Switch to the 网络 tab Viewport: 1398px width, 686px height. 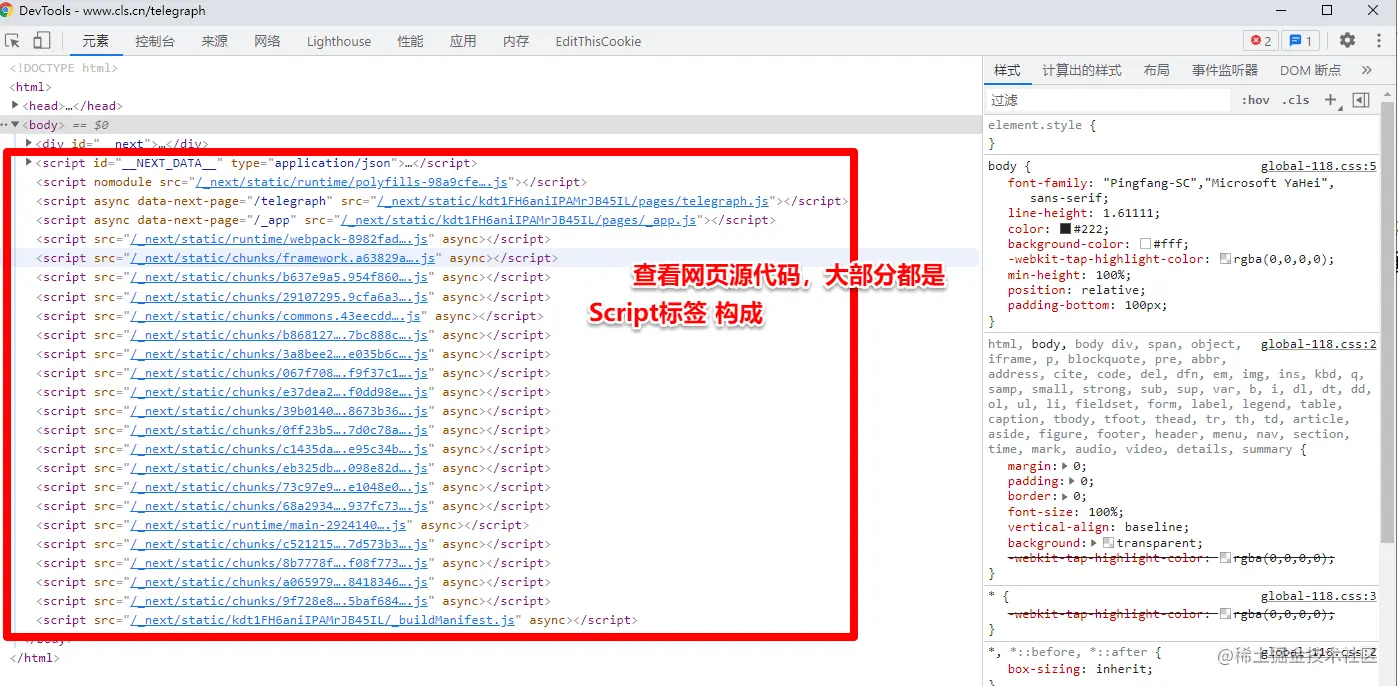coord(267,41)
